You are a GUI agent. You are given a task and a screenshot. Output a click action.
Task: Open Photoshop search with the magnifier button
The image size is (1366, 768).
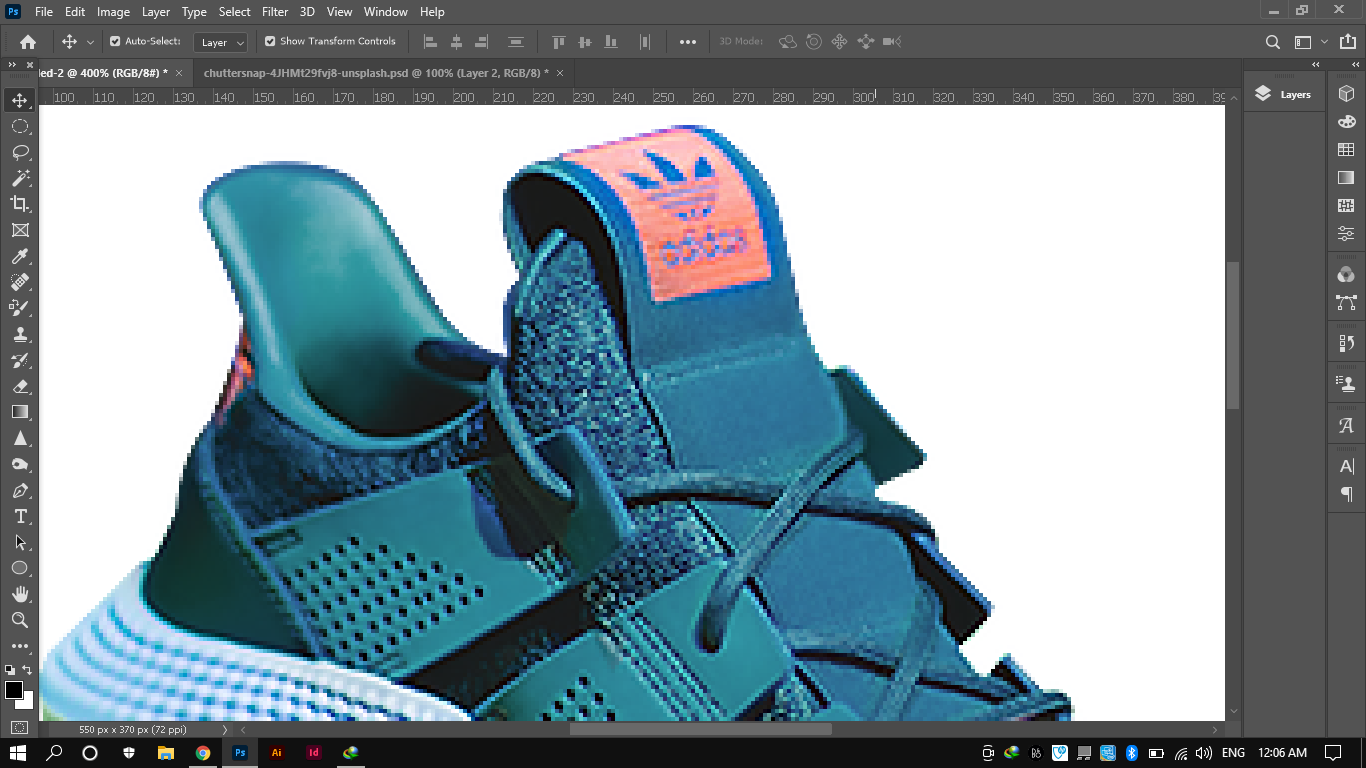1272,41
